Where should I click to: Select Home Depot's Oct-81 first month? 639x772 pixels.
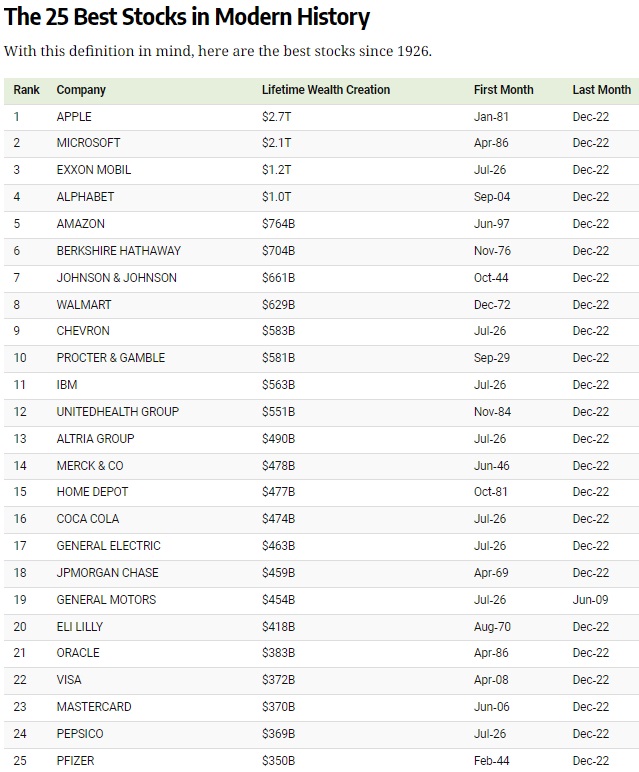[490, 492]
